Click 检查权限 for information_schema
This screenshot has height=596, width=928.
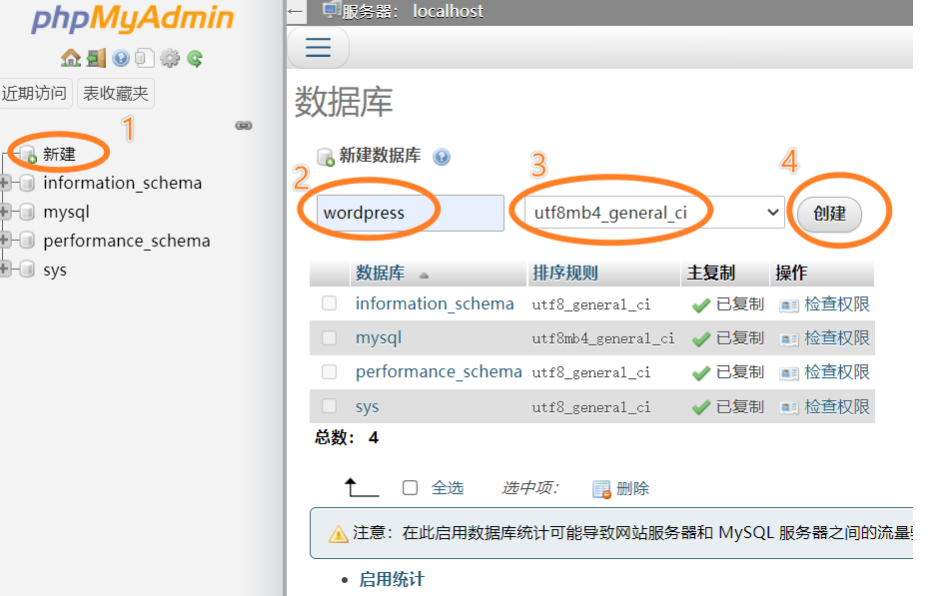coord(837,304)
